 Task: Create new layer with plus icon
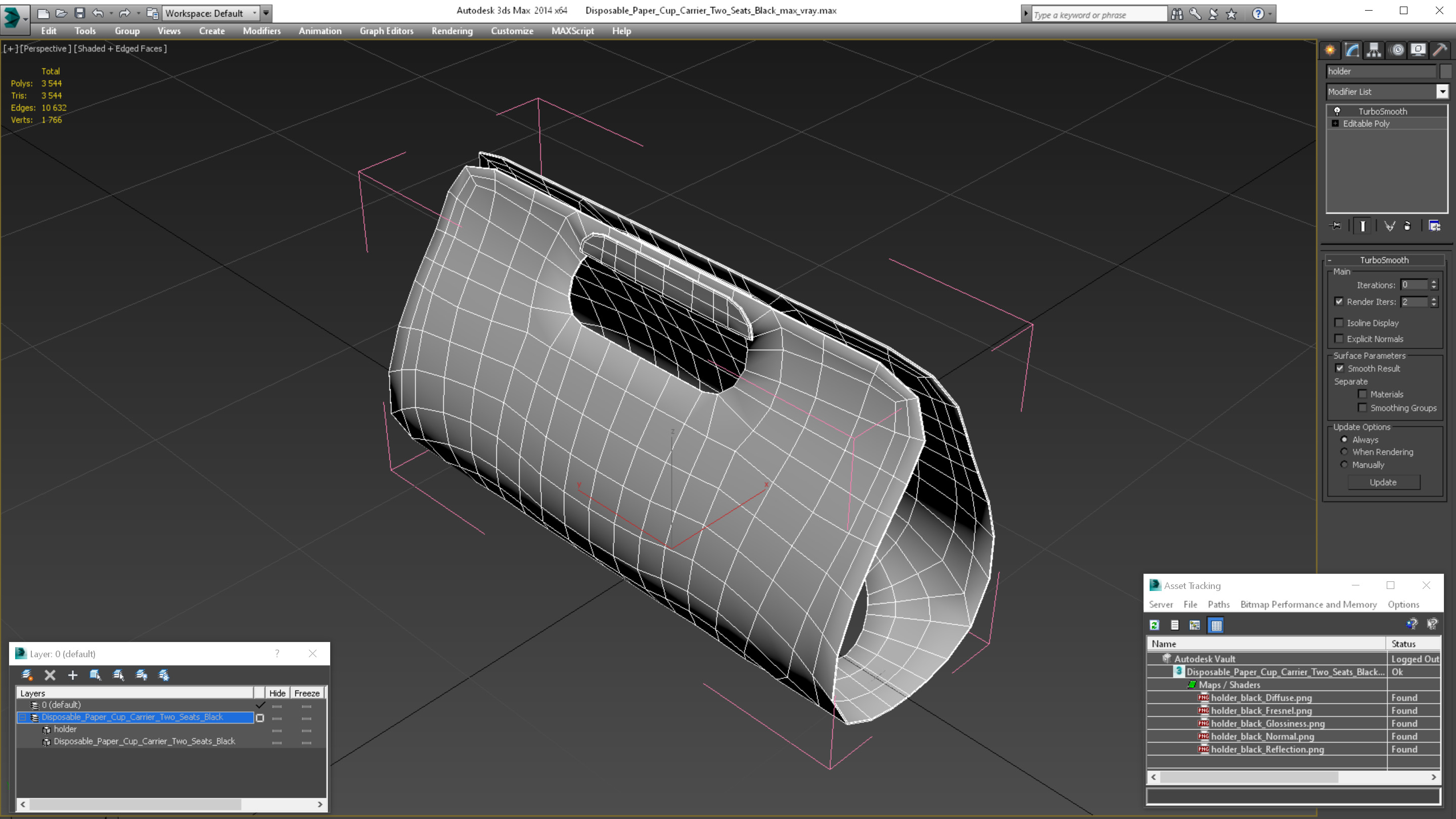pos(72,675)
